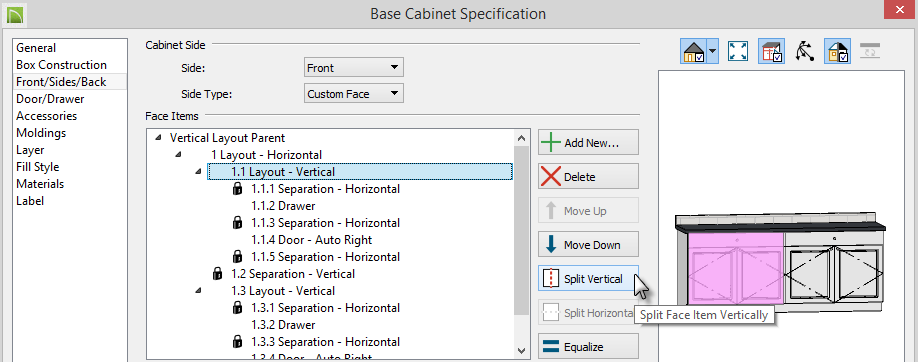Click the Face Items scrollbar thumb

click(521, 231)
